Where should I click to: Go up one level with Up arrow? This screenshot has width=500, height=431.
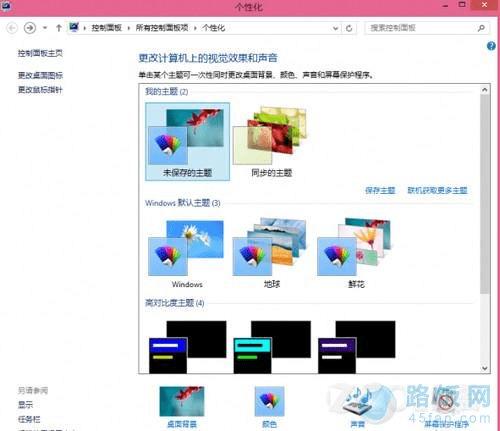pyautogui.click(x=59, y=28)
